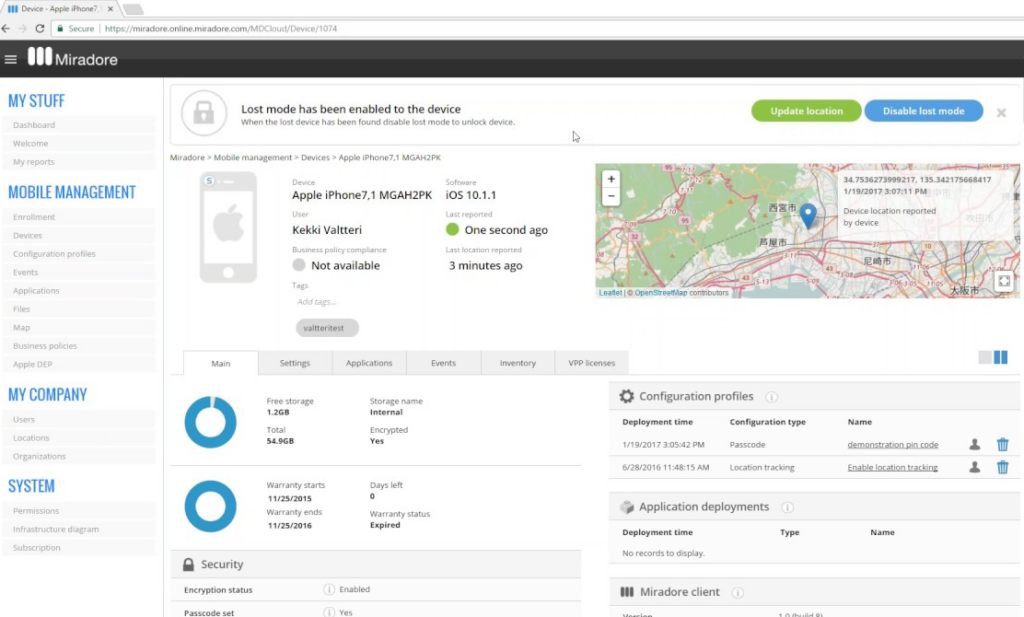Click Encryption status info icon
This screenshot has height=617, width=1024.
tap(329, 590)
